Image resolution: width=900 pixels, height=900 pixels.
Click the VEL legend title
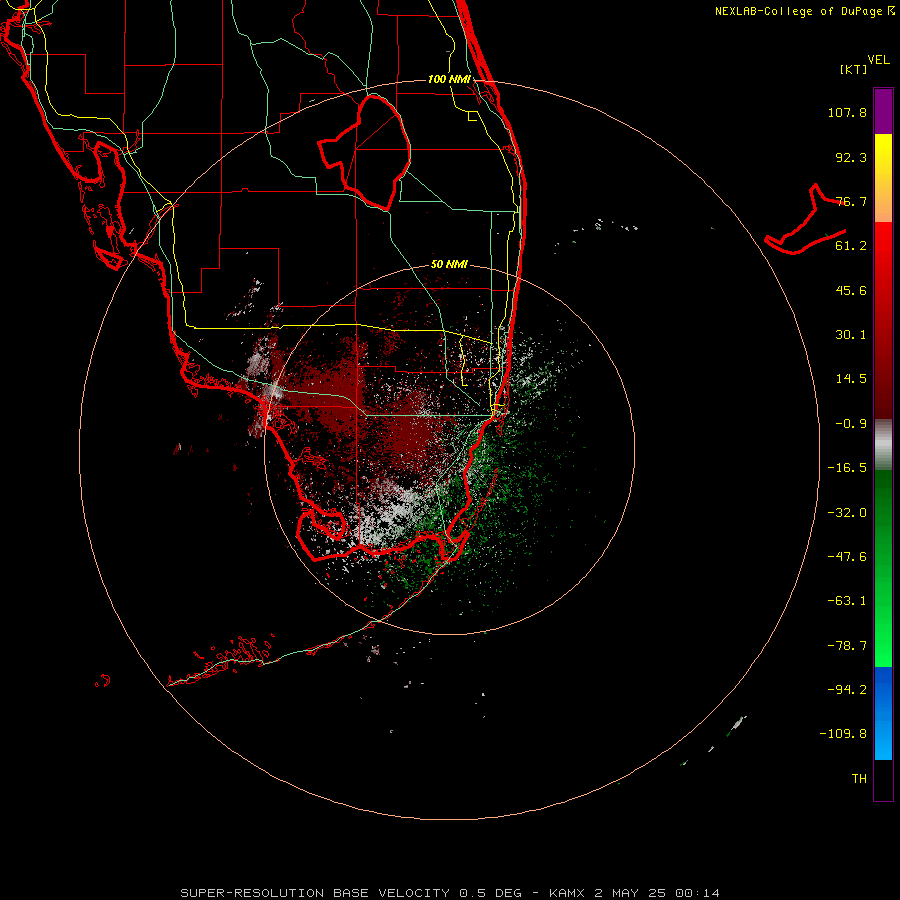pos(878,60)
